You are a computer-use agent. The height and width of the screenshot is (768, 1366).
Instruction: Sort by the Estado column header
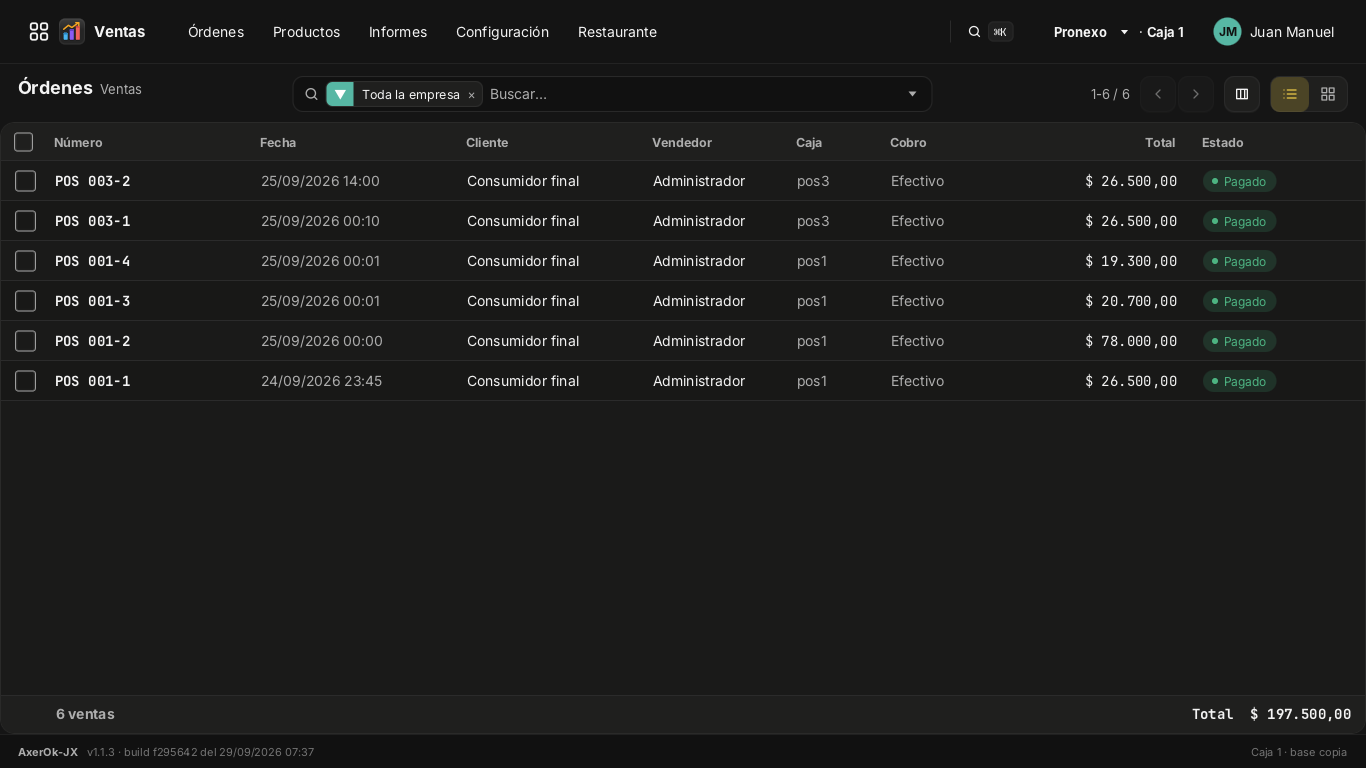pyautogui.click(x=1222, y=143)
